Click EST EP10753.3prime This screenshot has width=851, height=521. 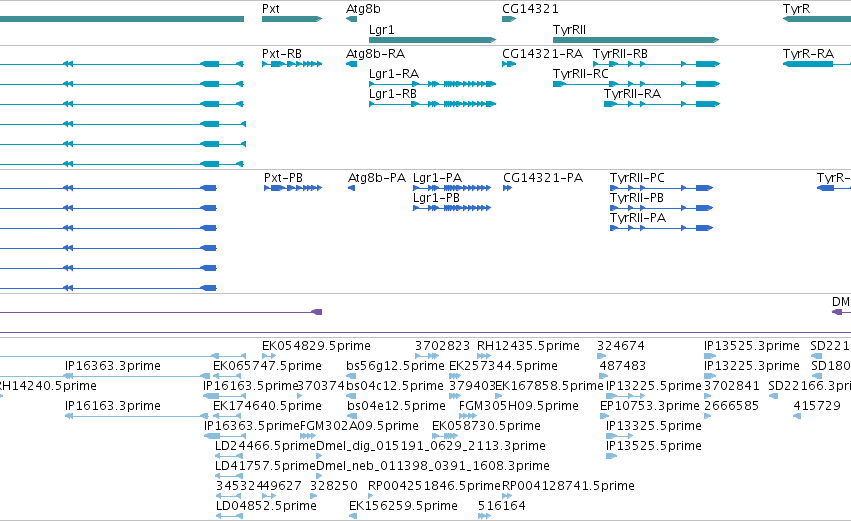pyautogui.click(x=650, y=406)
